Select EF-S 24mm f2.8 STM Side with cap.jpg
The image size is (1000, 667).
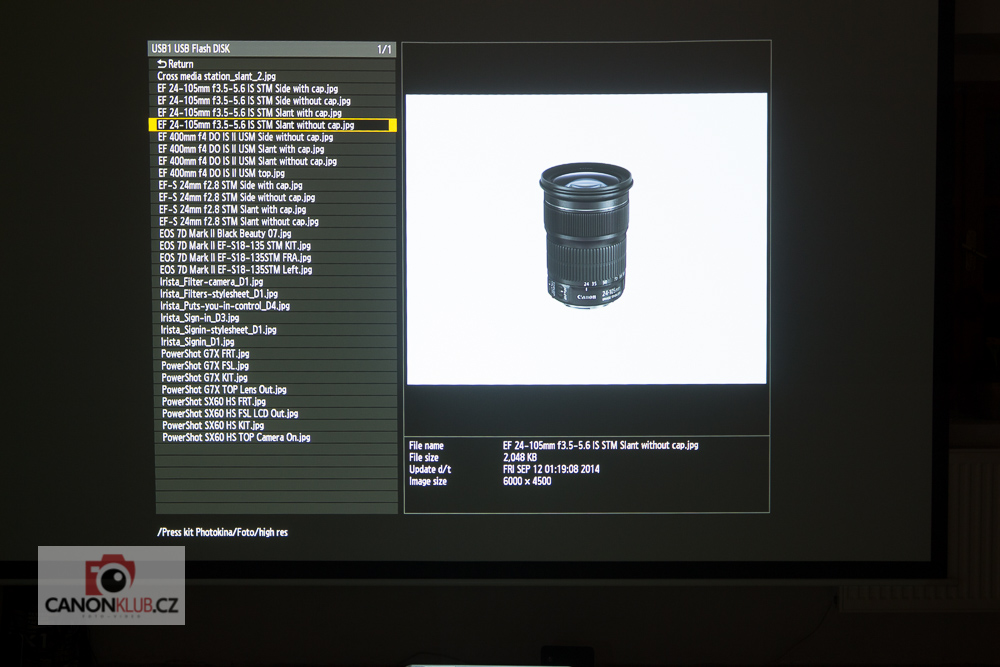point(230,185)
